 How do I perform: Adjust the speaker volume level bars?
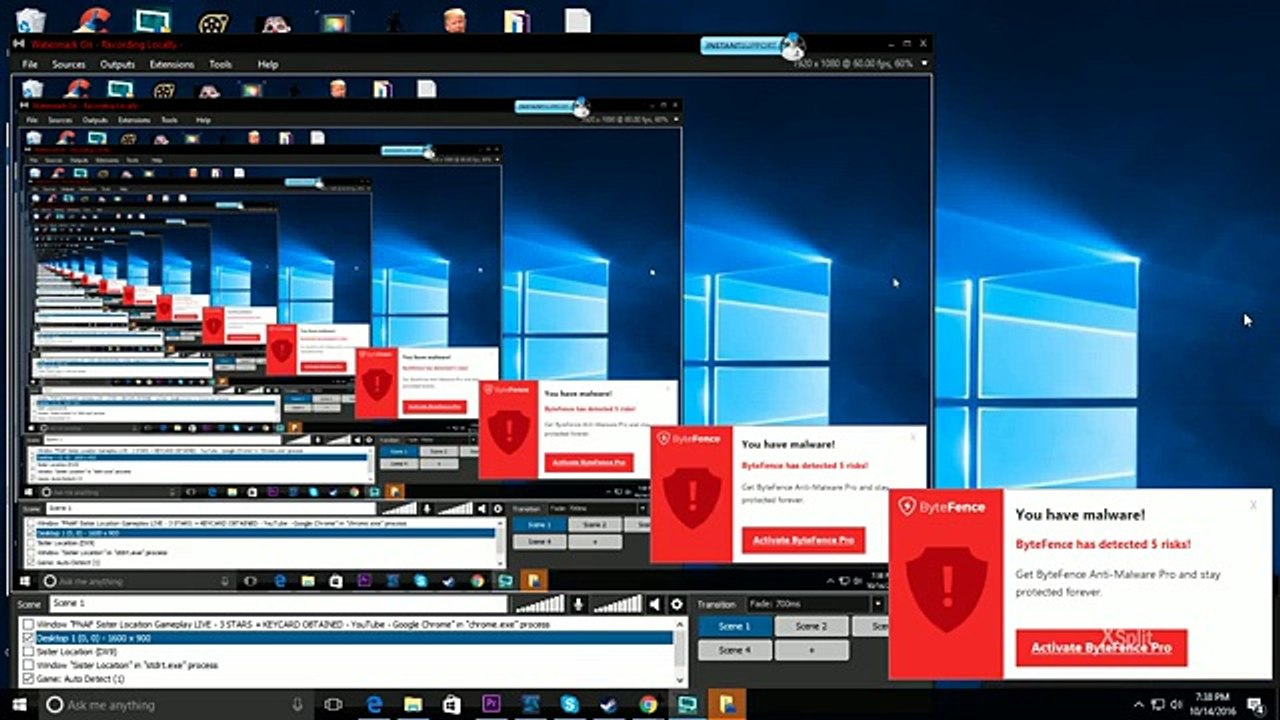coord(617,604)
